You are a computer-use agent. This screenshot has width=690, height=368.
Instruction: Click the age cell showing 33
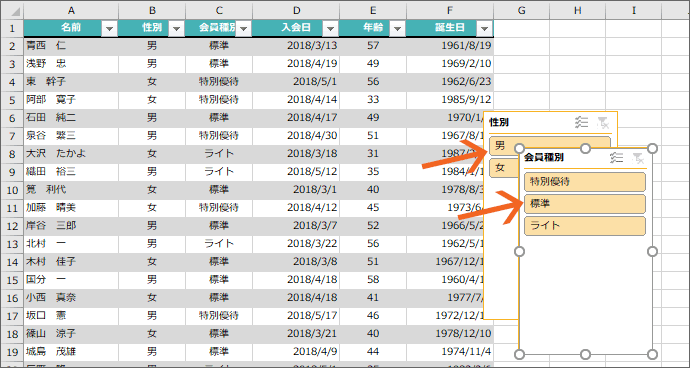[373, 100]
